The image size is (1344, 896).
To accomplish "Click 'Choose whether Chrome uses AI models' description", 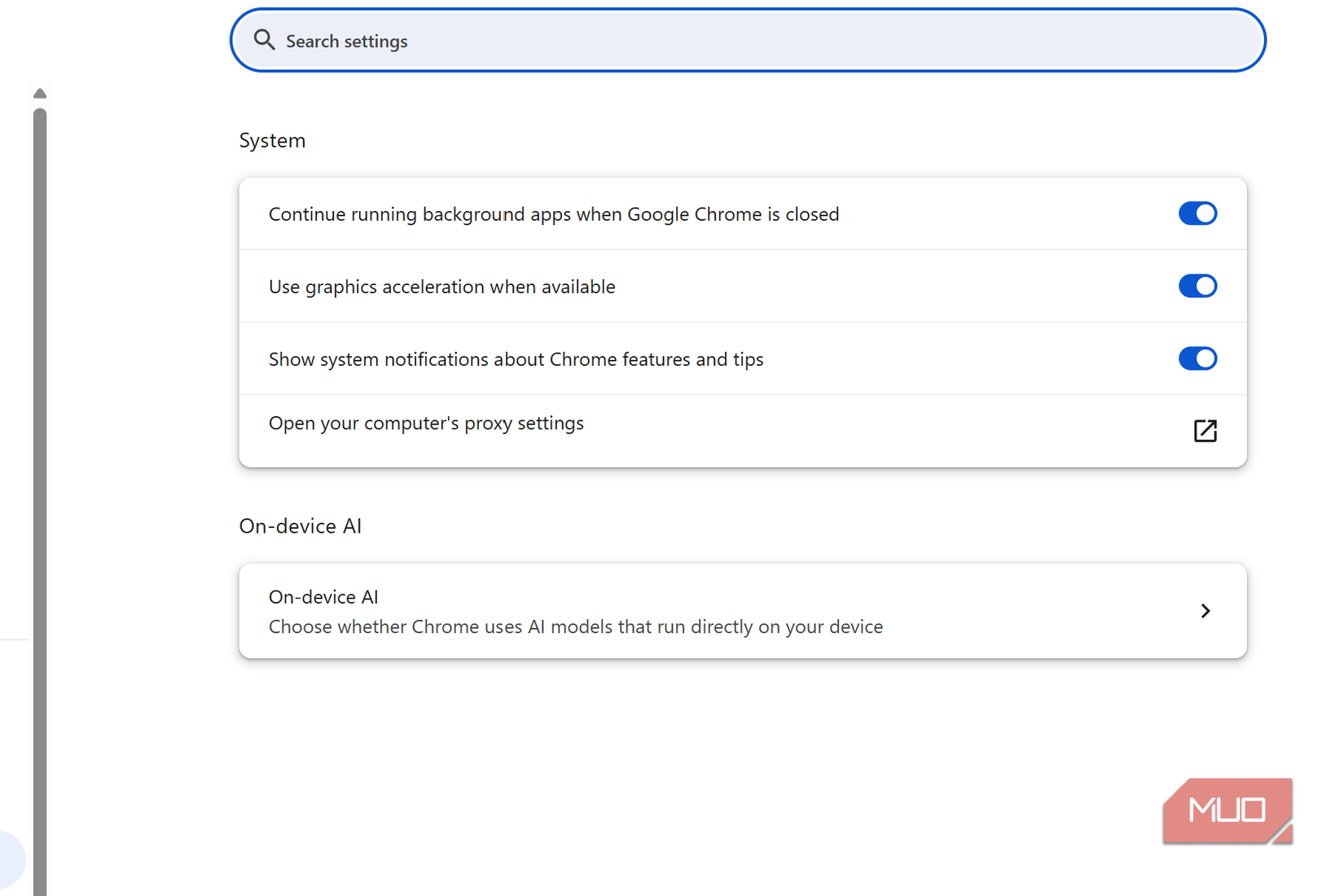I will [576, 626].
